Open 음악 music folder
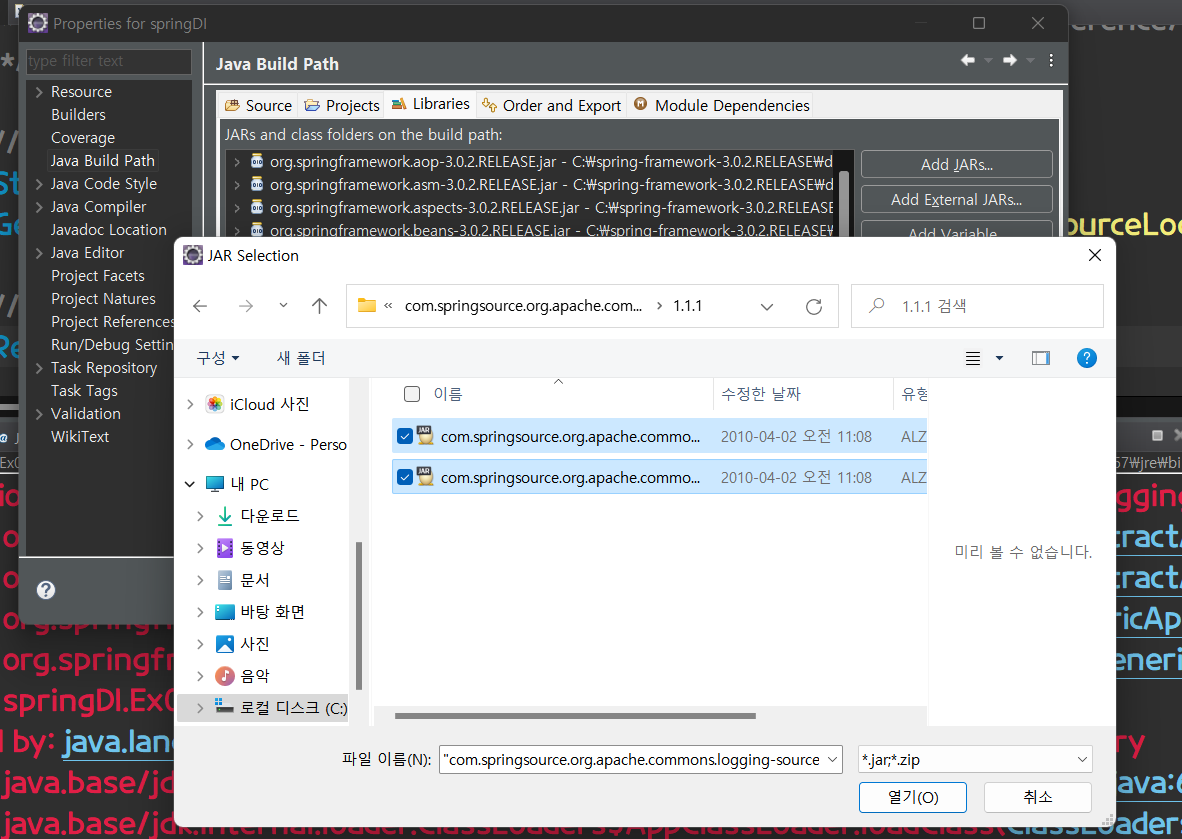The image size is (1182, 839). 254,676
